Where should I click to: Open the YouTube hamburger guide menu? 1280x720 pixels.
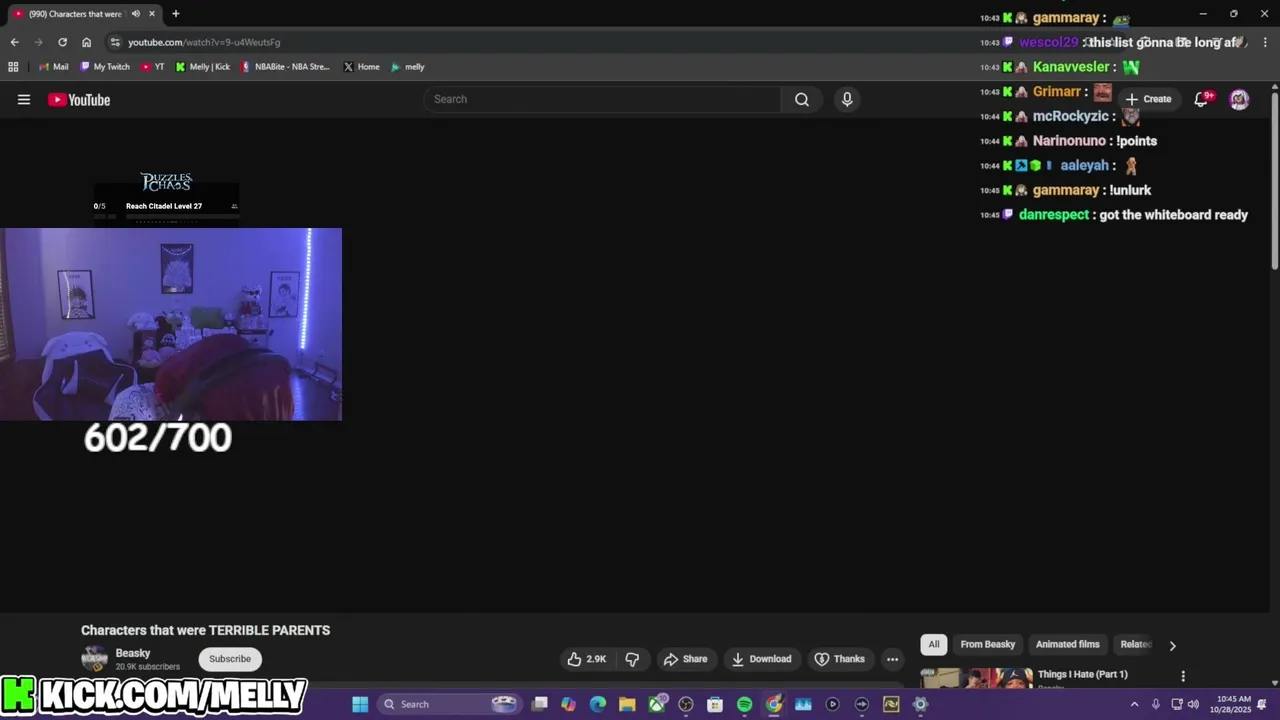[x=24, y=99]
